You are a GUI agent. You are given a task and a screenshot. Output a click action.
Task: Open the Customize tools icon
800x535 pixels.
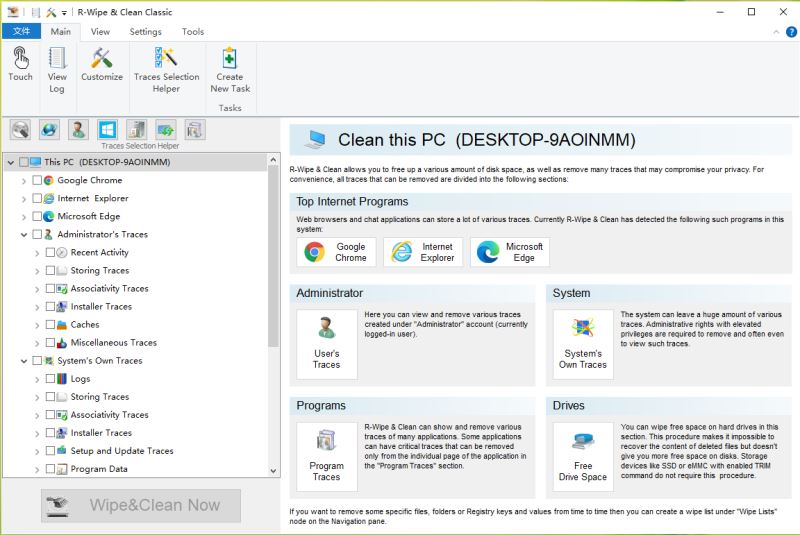tap(102, 64)
